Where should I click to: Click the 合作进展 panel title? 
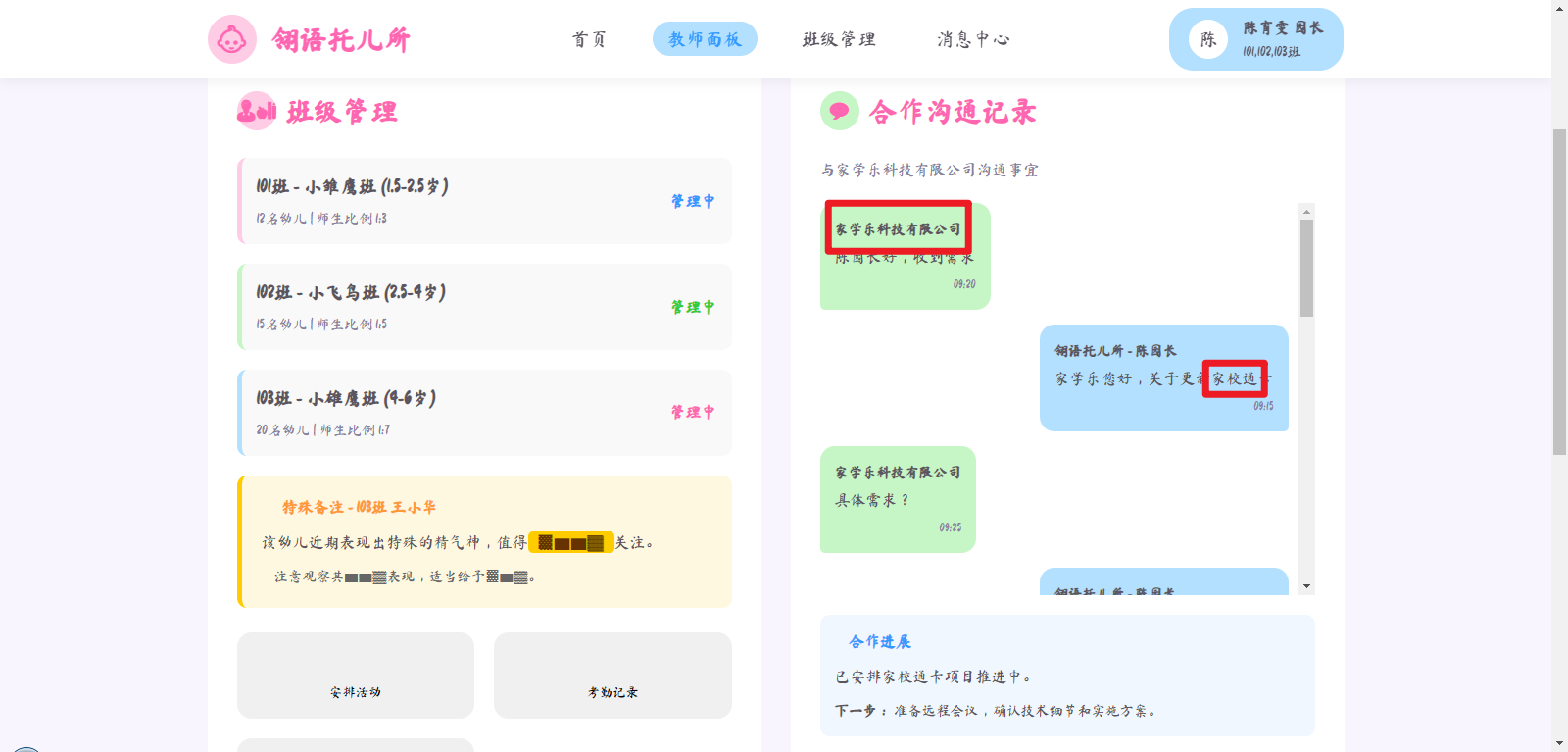880,641
